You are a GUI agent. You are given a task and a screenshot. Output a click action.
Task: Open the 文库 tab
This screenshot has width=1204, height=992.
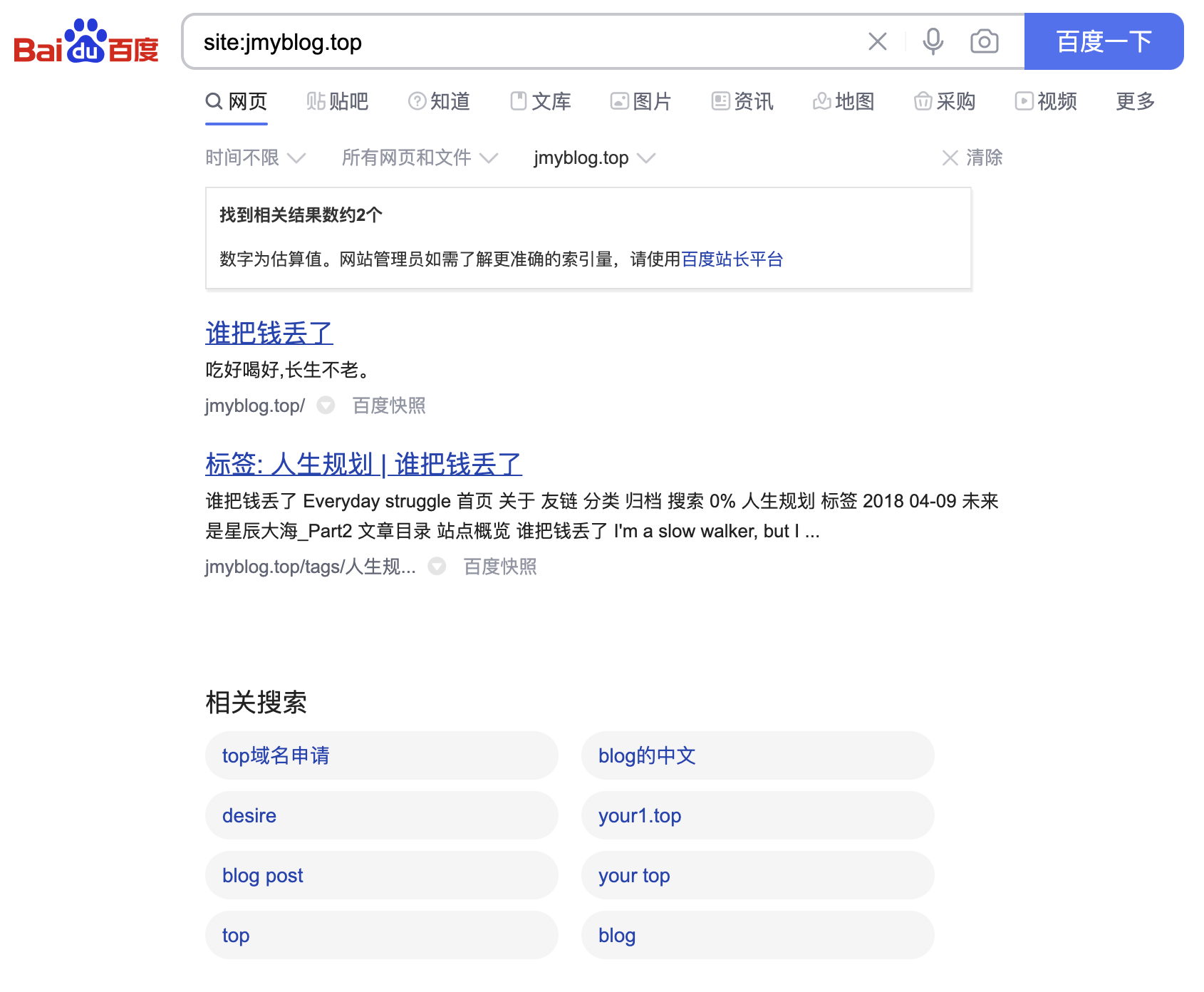coord(541,101)
